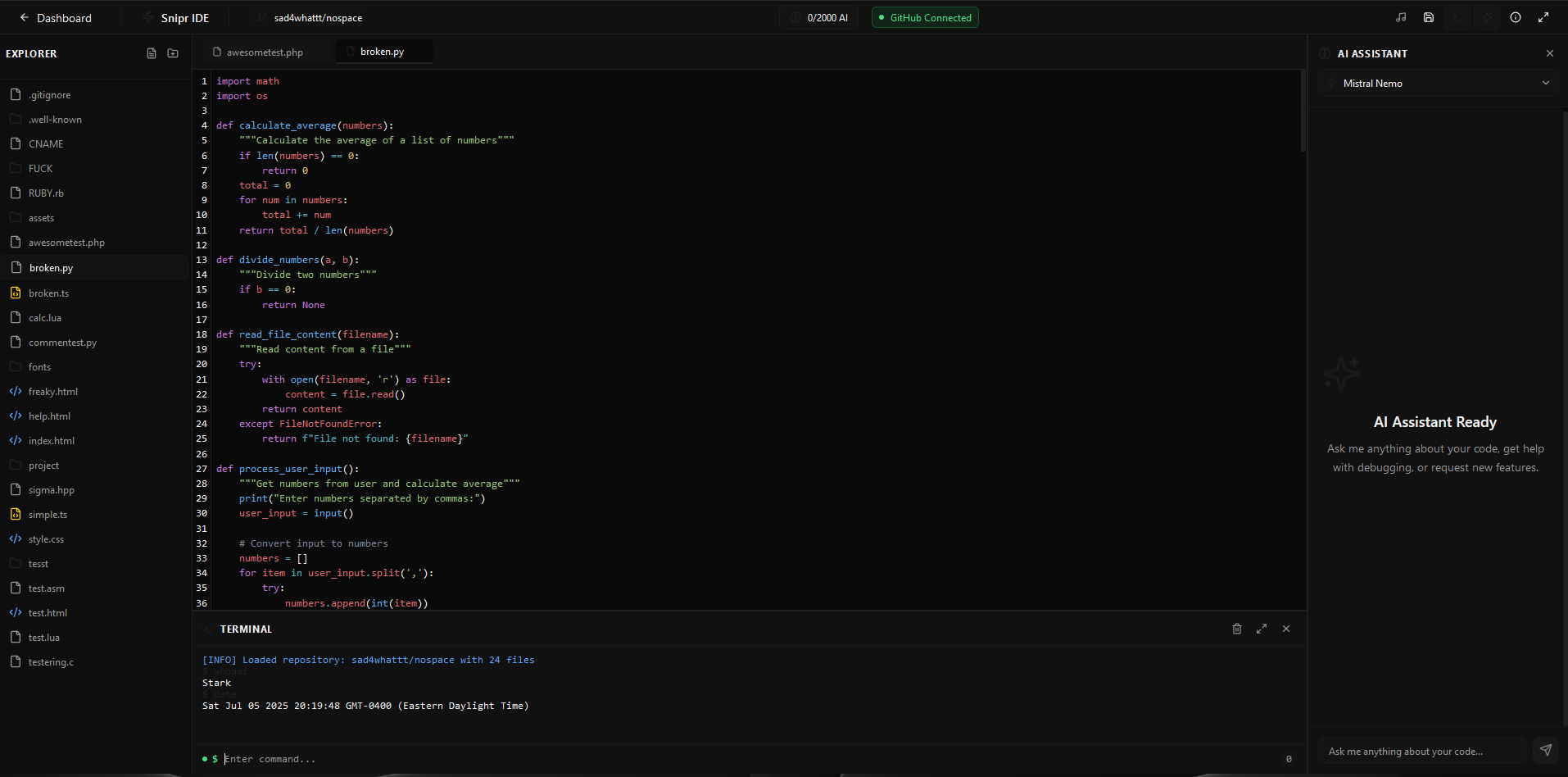
Task: Open the info icon in top bar
Action: coord(1516,17)
